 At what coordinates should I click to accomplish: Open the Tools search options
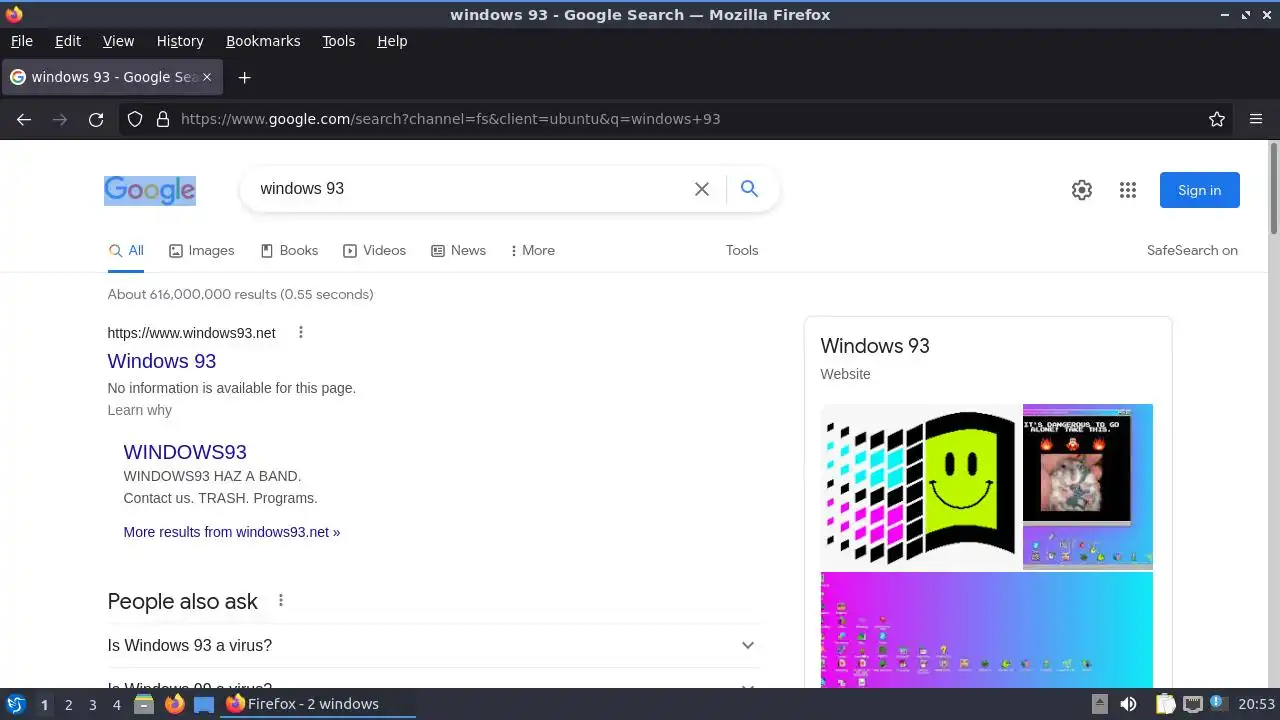click(x=742, y=250)
